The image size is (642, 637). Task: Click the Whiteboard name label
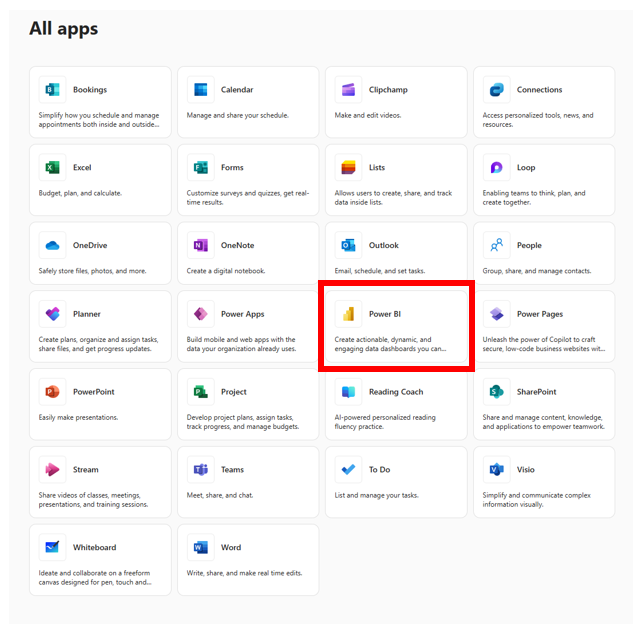(95, 547)
